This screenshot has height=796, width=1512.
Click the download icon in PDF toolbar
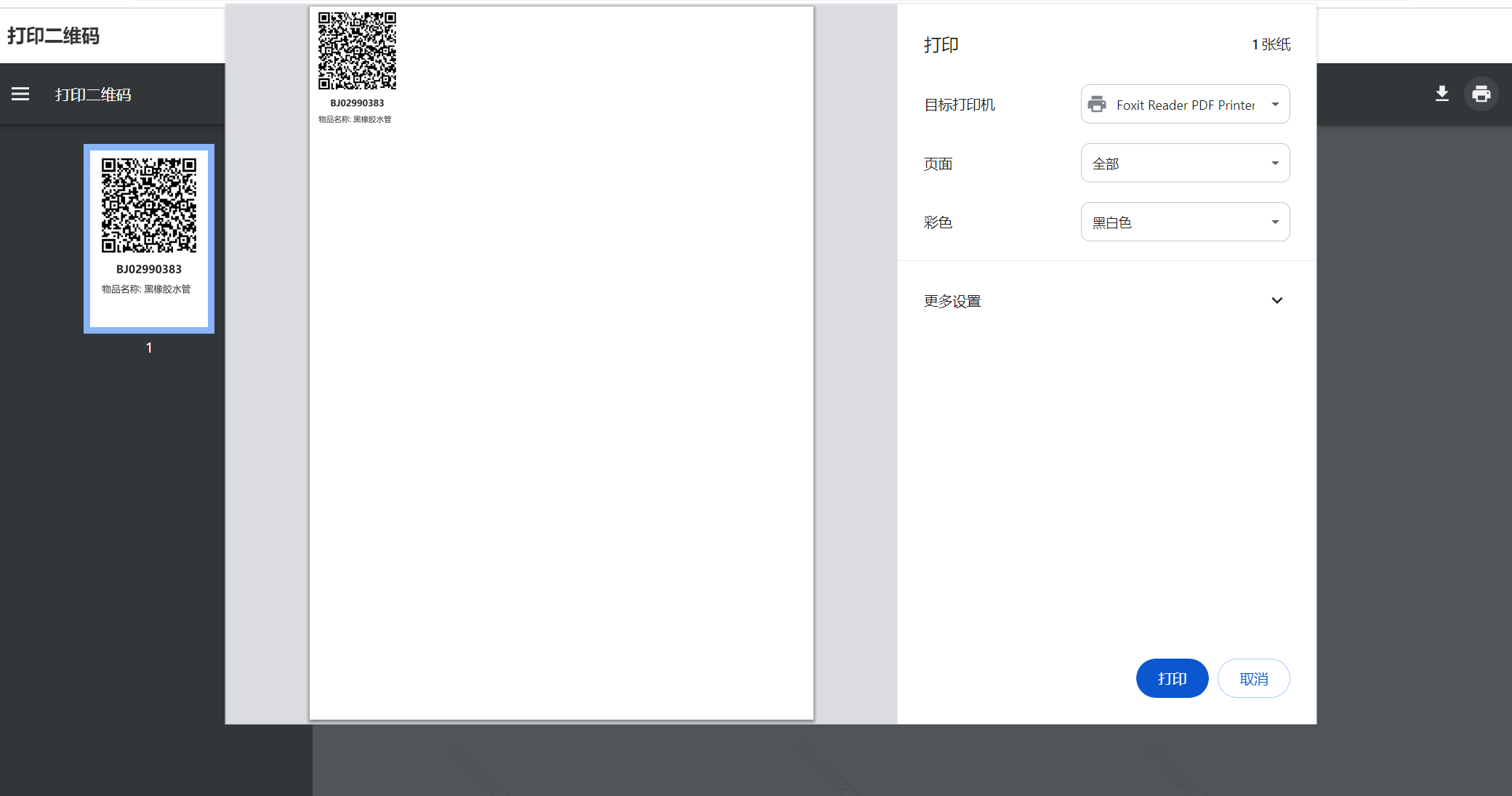[1442, 94]
